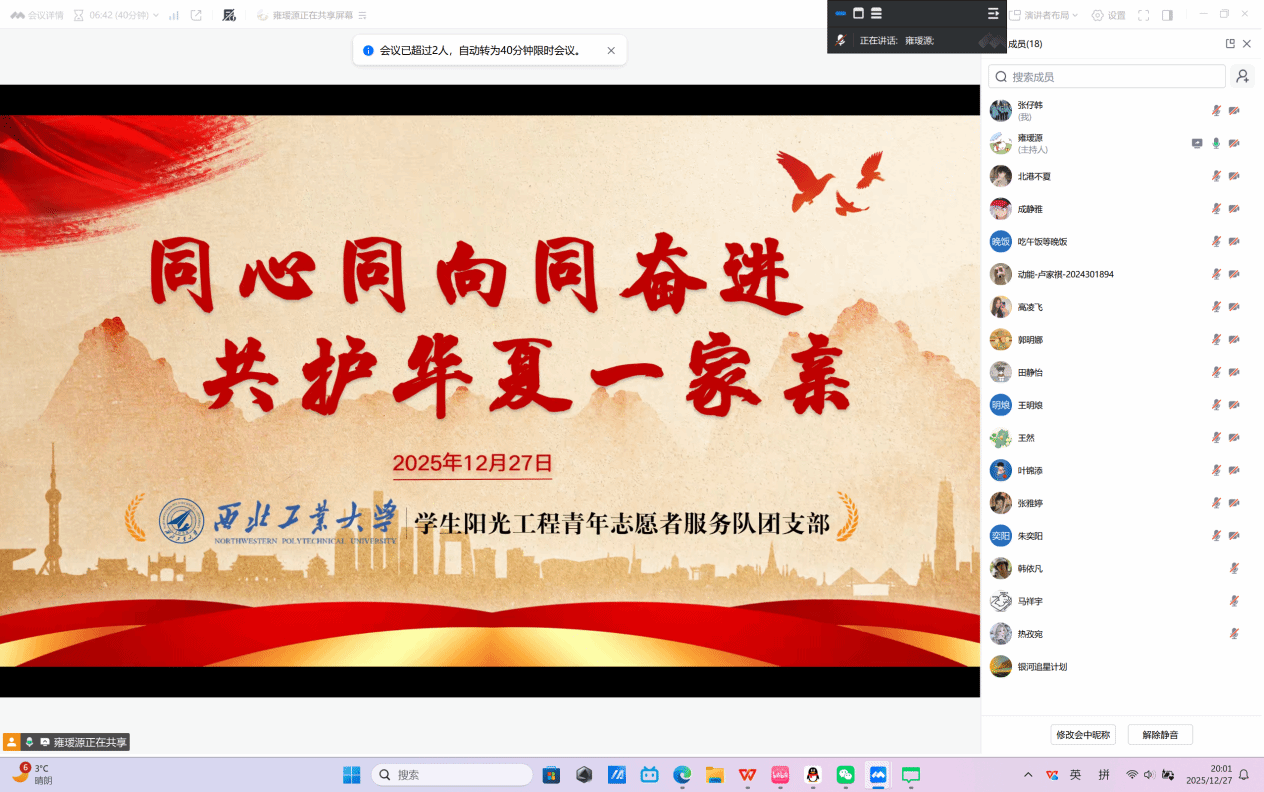Toggle muted mic icon in floating speaker bar

tap(842, 40)
